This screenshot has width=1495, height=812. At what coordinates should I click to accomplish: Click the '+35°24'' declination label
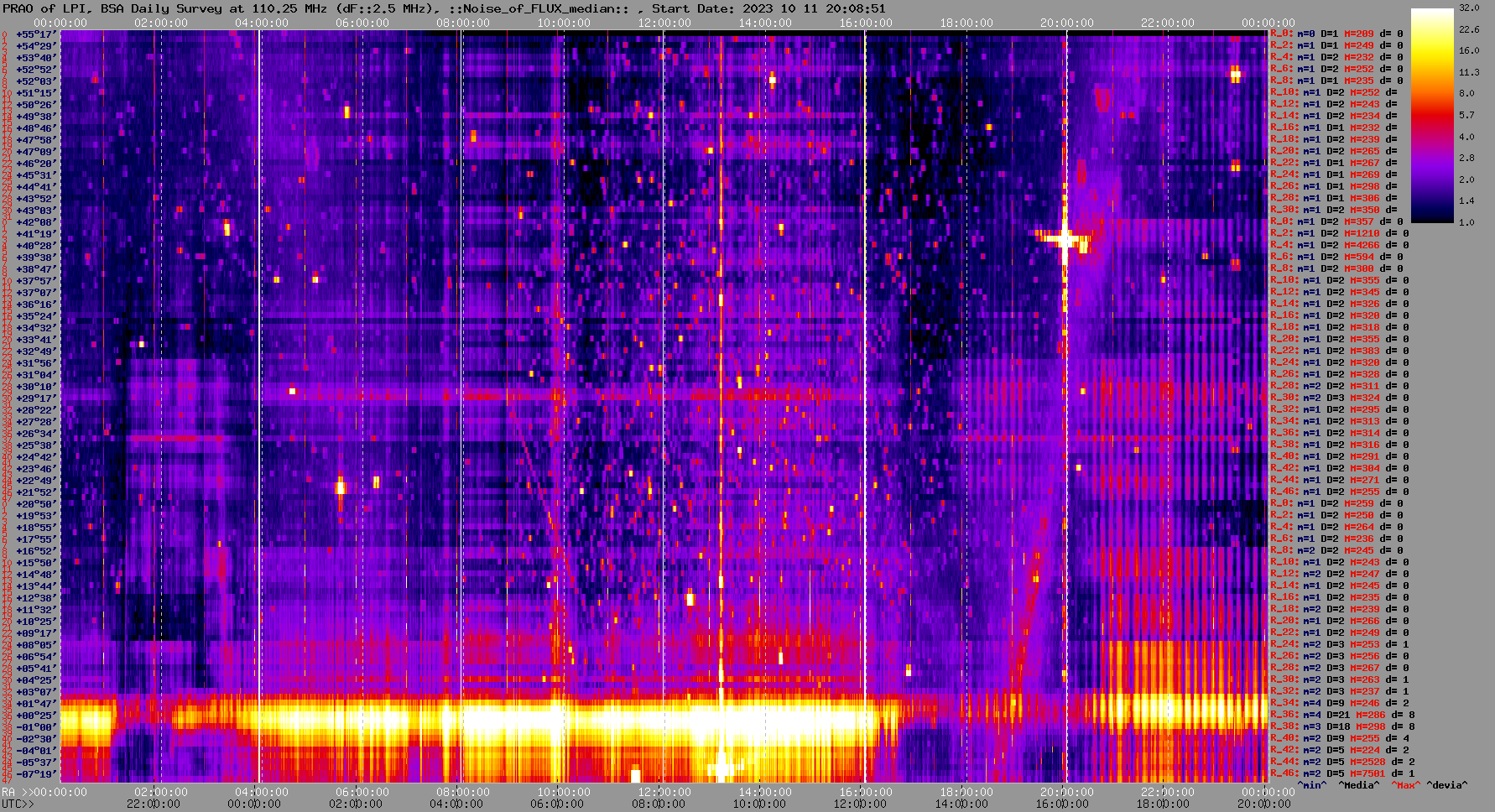click(35, 316)
